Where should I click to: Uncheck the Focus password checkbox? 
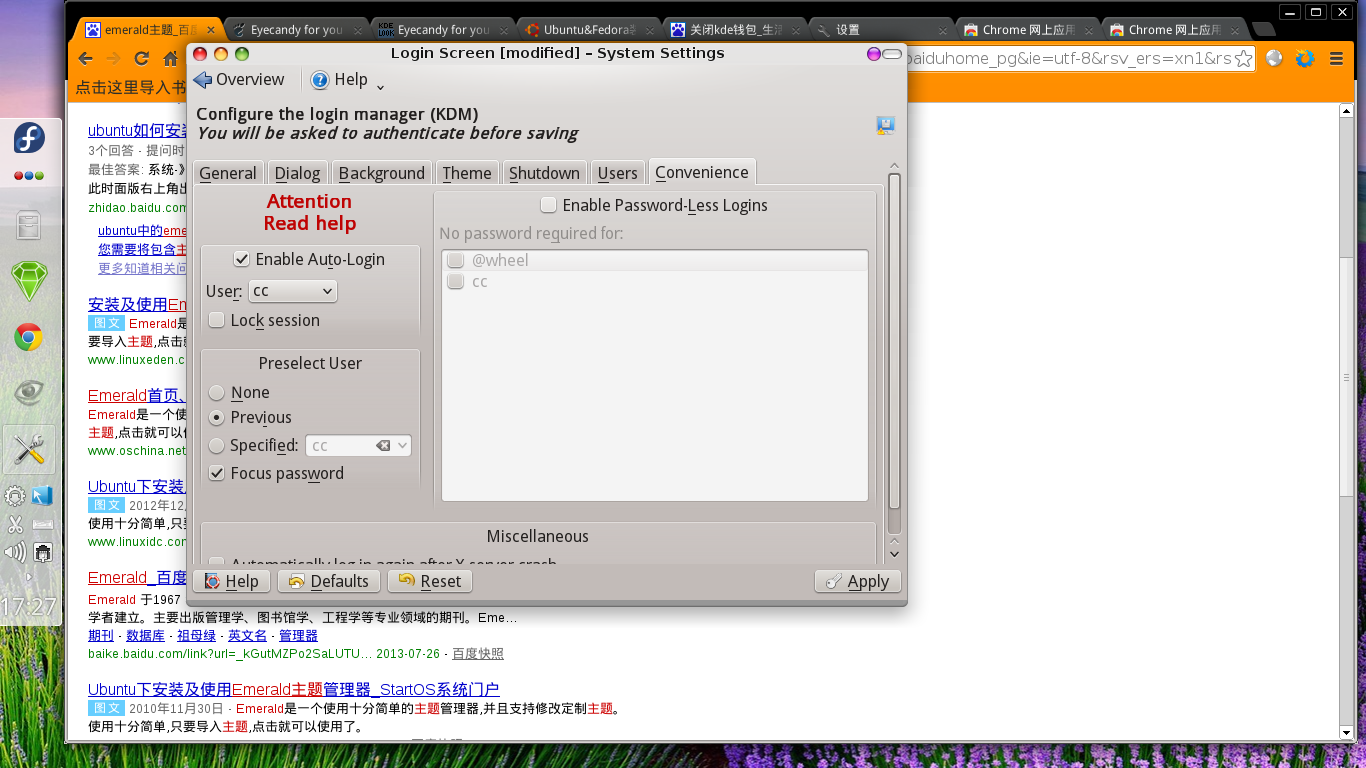coord(216,473)
